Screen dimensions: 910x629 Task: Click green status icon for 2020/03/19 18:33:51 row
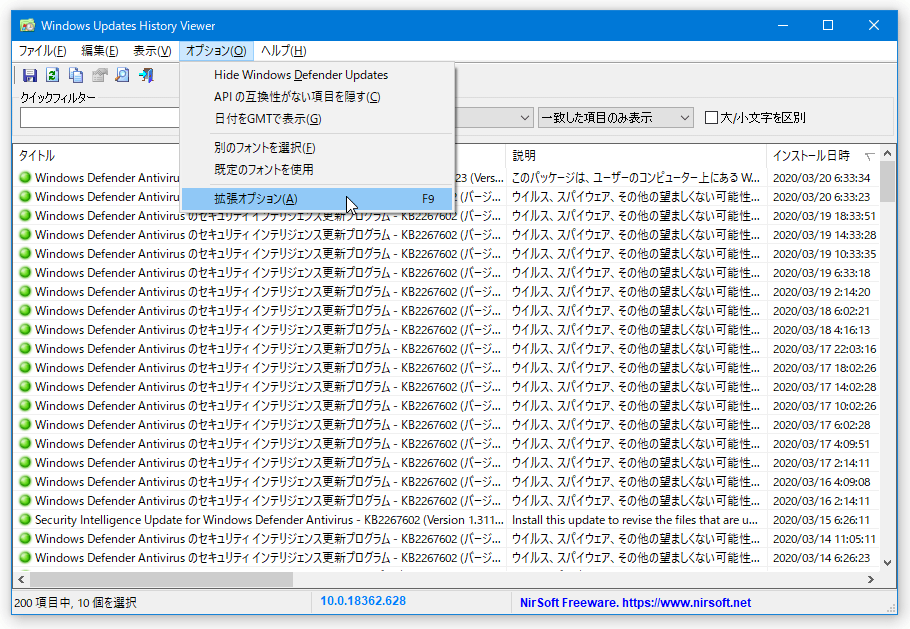click(25, 215)
